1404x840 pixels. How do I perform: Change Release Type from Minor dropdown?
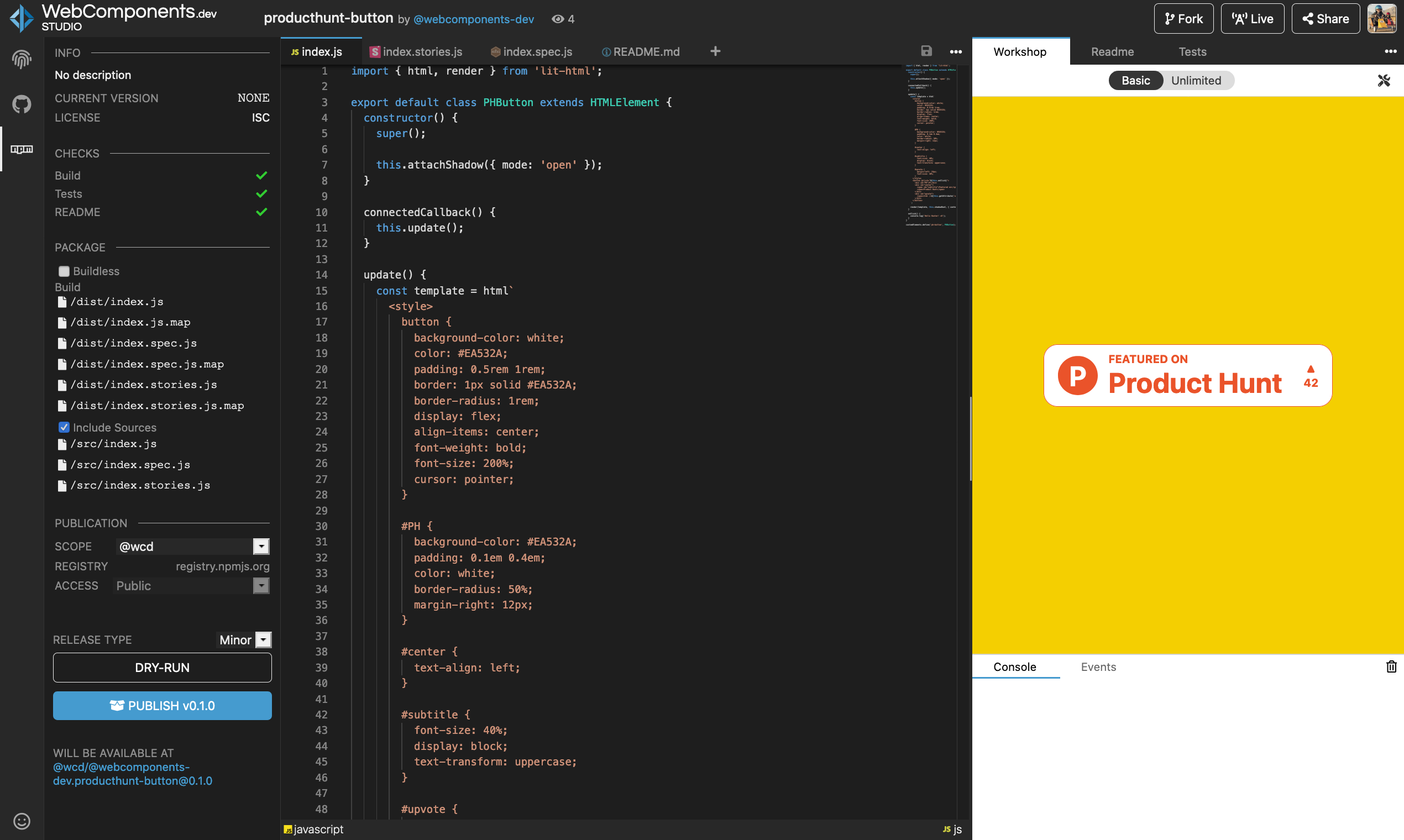263,639
